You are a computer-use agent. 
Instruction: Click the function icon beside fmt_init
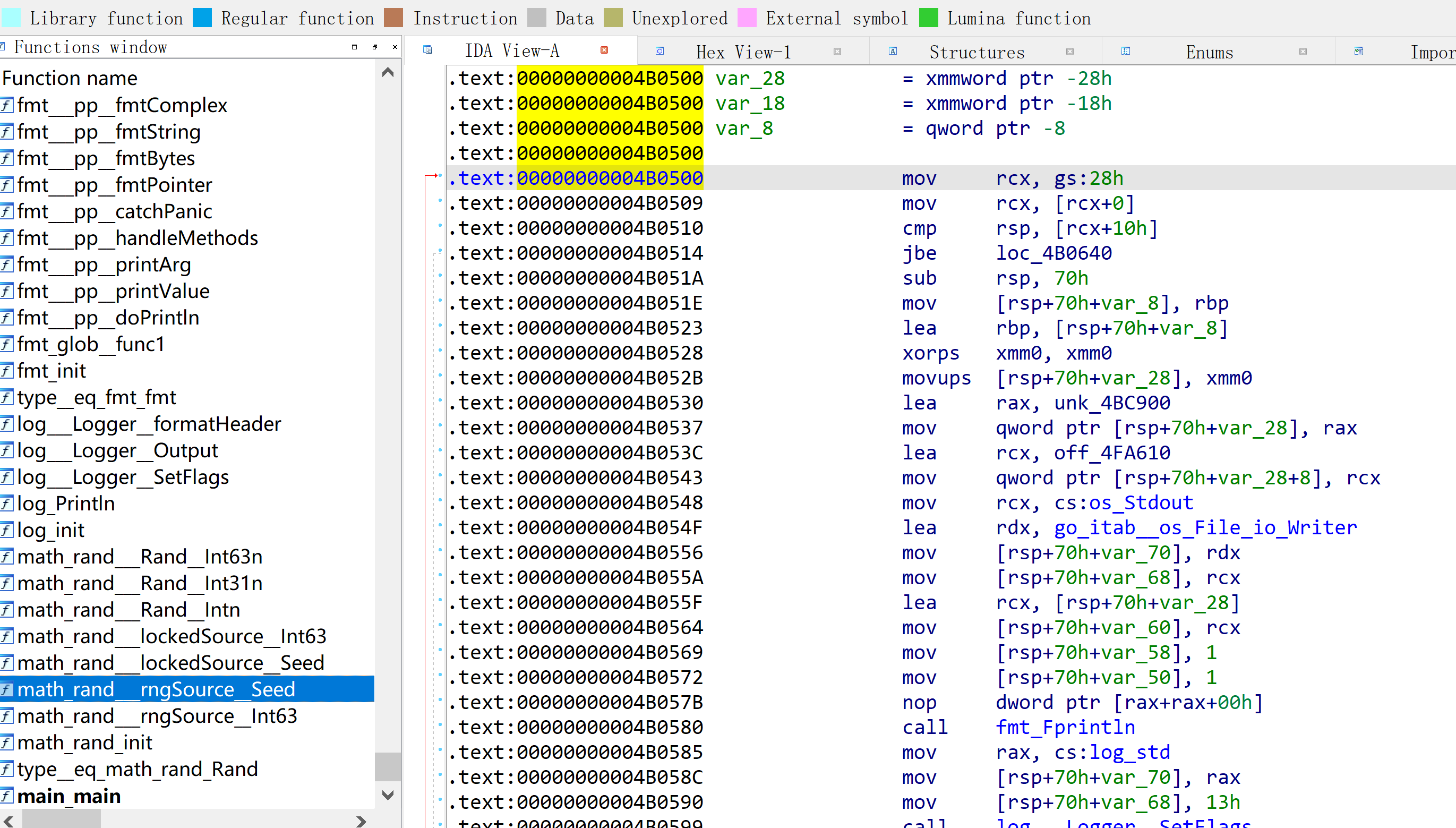tap(7, 371)
